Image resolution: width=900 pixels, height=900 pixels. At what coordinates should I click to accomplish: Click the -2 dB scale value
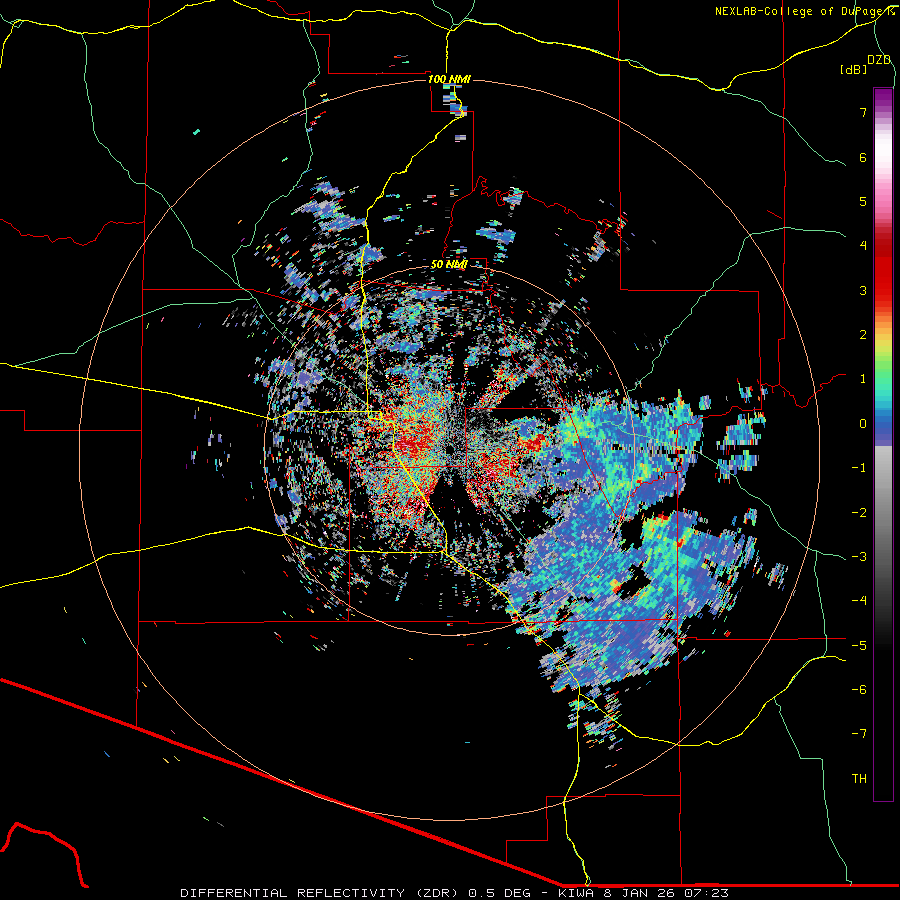click(x=859, y=513)
